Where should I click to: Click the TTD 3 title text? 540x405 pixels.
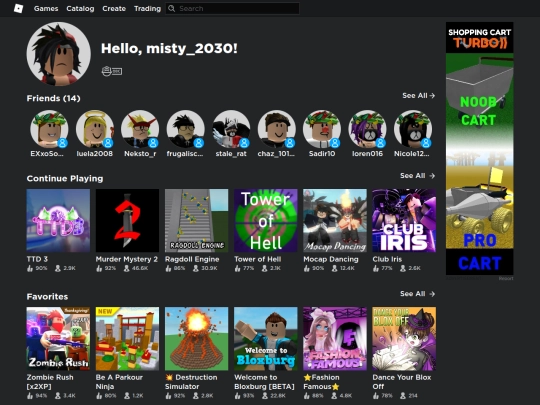pos(37,259)
